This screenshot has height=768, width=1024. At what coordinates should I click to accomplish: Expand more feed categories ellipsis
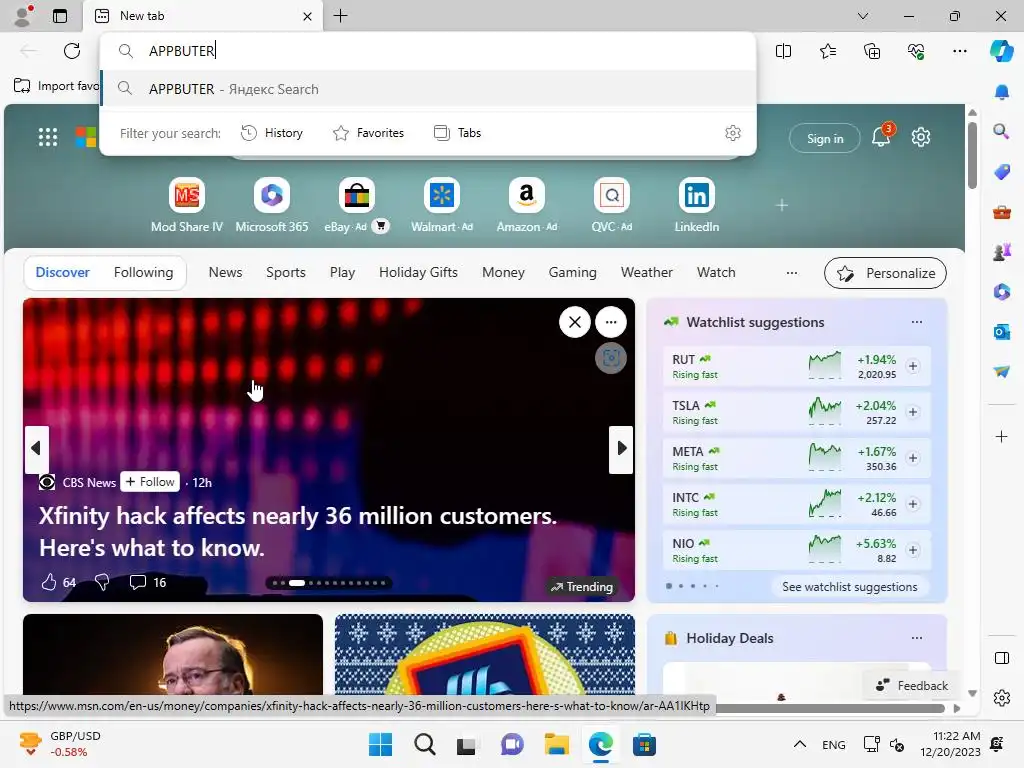click(x=792, y=273)
